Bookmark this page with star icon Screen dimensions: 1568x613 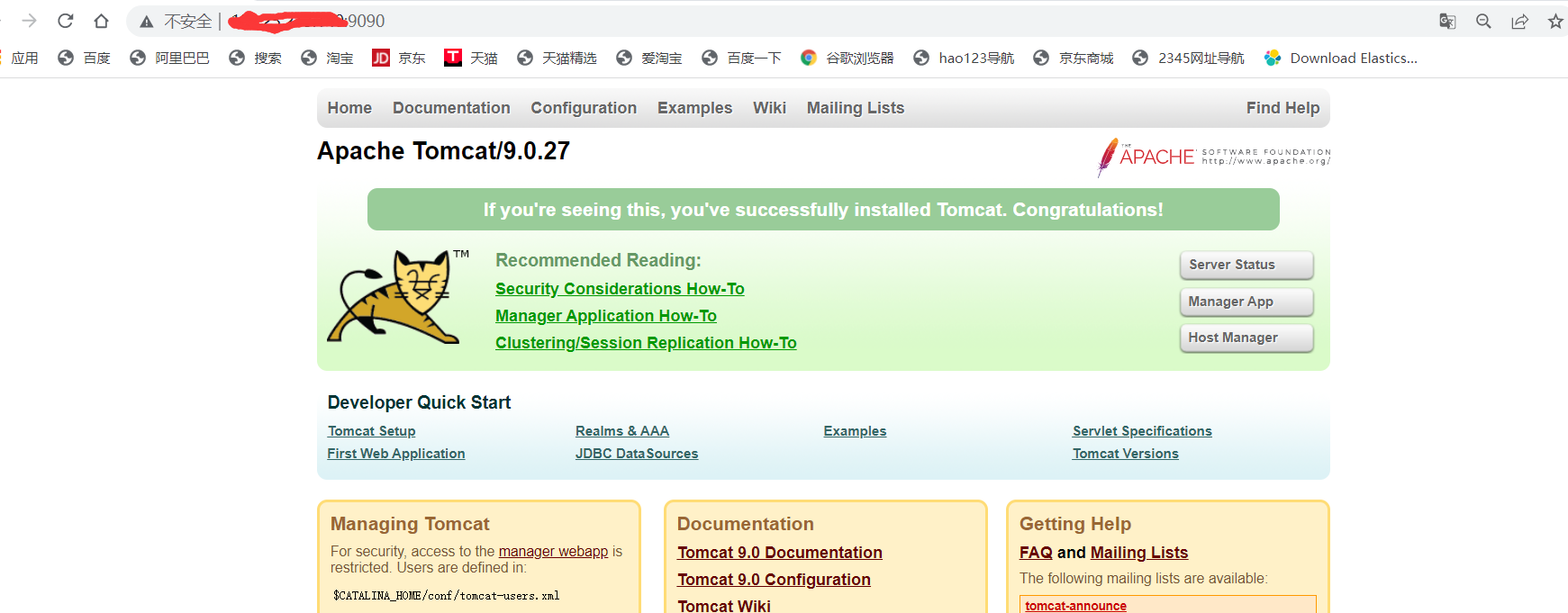point(1555,21)
